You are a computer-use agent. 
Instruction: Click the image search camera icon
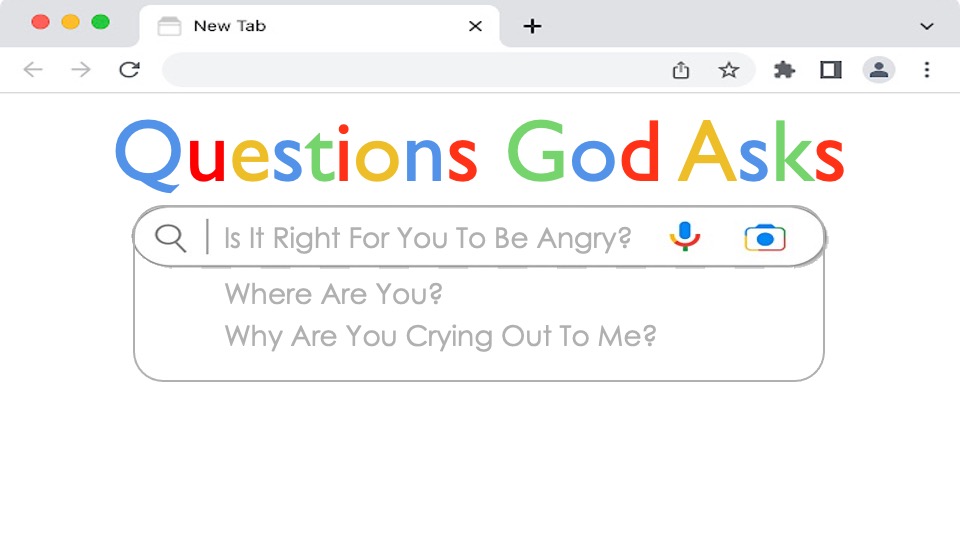[x=765, y=238]
